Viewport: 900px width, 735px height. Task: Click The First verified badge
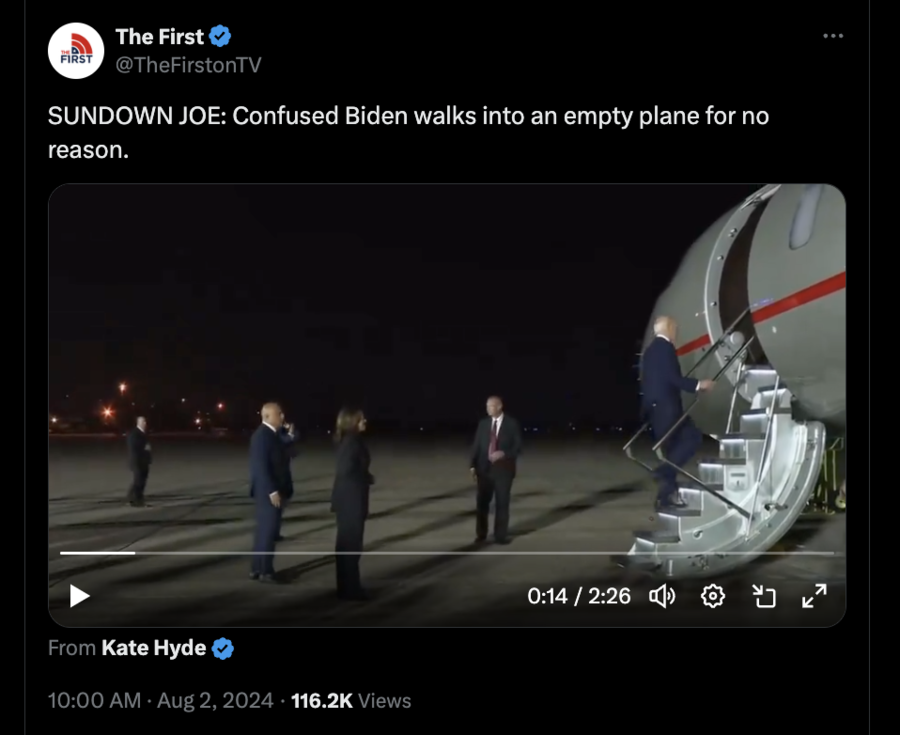coord(220,36)
